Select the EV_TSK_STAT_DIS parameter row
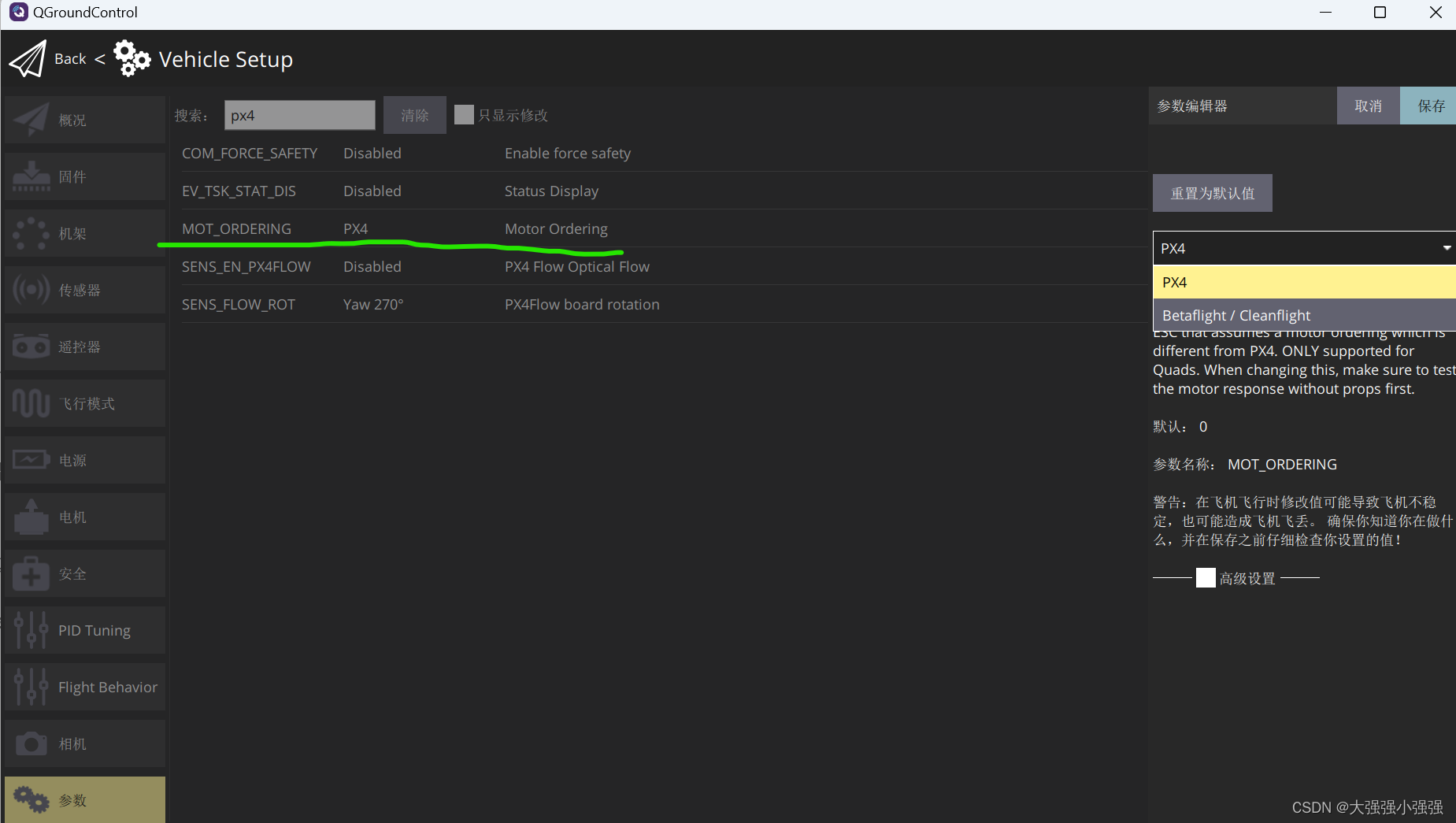The width and height of the screenshot is (1456, 823). pyautogui.click(x=665, y=191)
